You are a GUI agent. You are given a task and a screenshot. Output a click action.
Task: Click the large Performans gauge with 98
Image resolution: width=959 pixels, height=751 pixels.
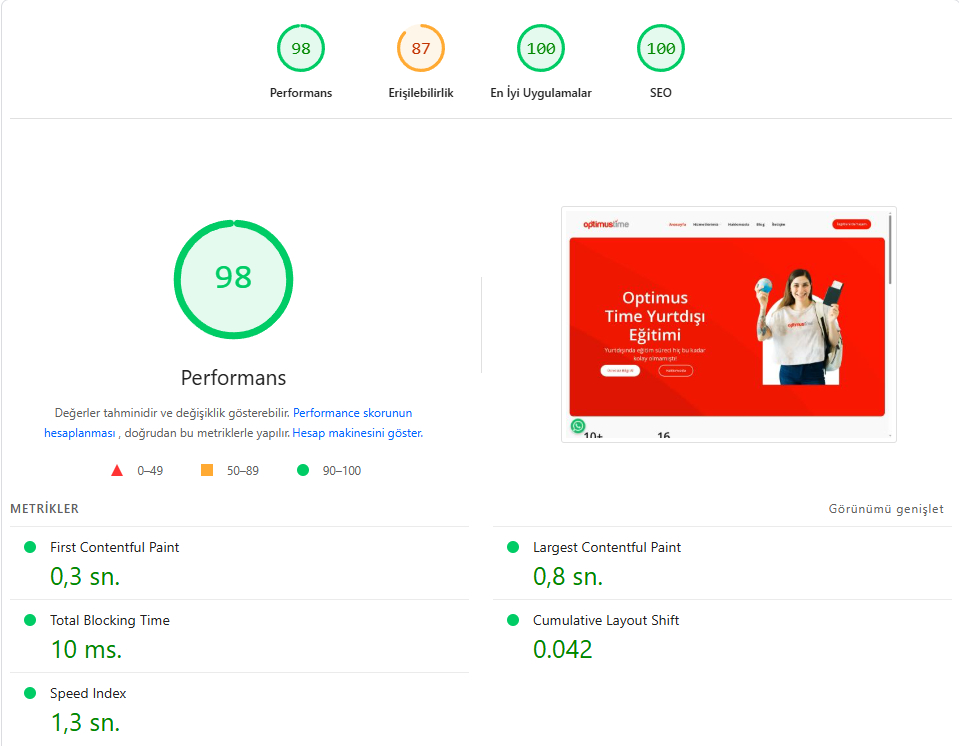coord(233,279)
